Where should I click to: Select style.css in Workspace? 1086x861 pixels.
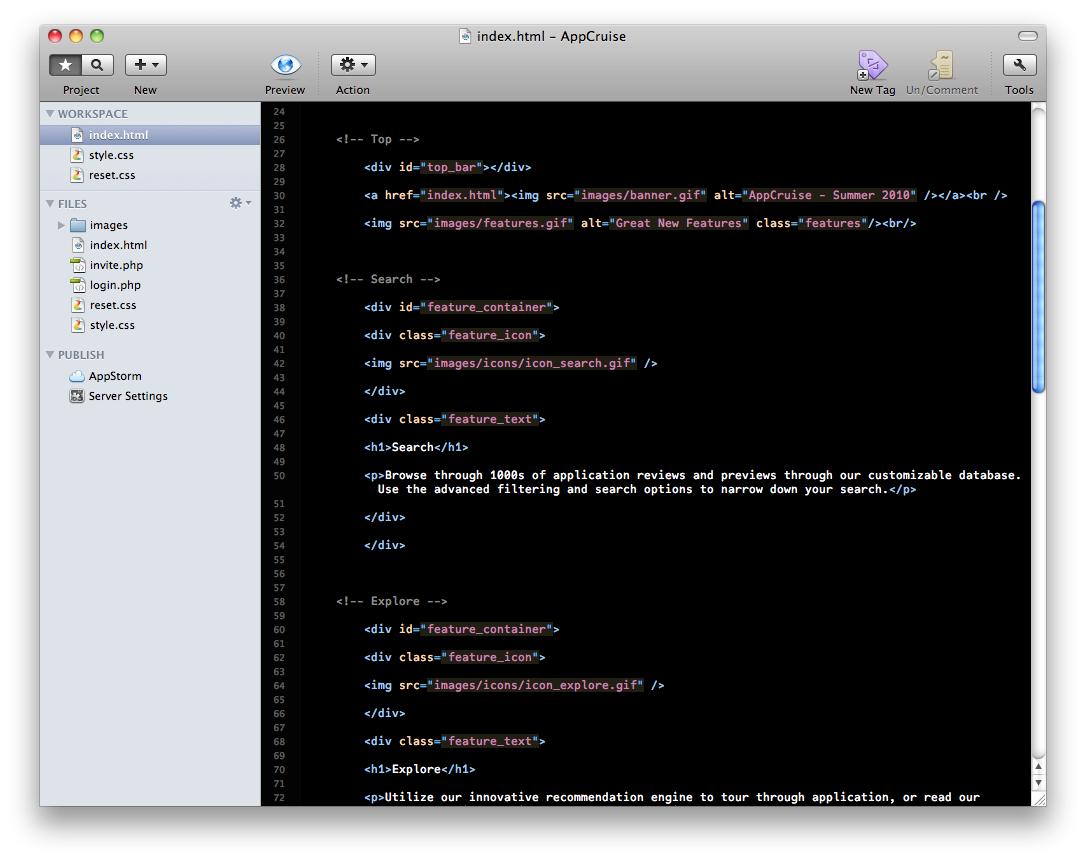coord(150,155)
